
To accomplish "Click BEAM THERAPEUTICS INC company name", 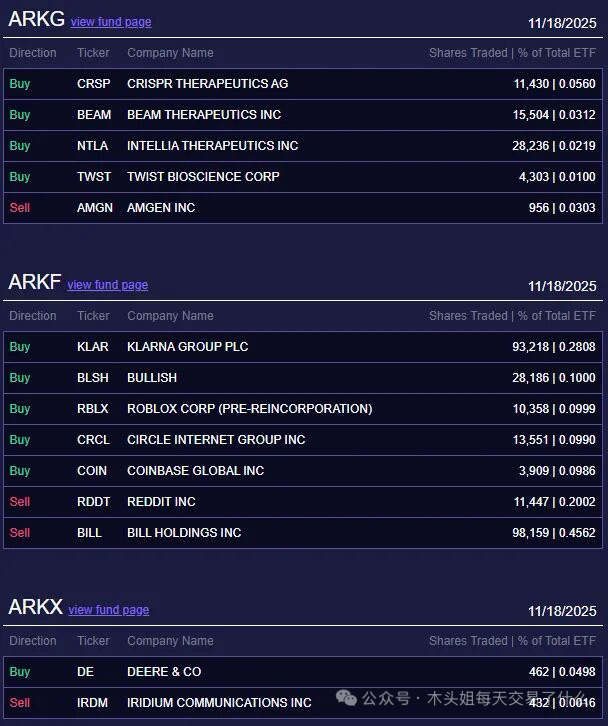I will point(204,115).
